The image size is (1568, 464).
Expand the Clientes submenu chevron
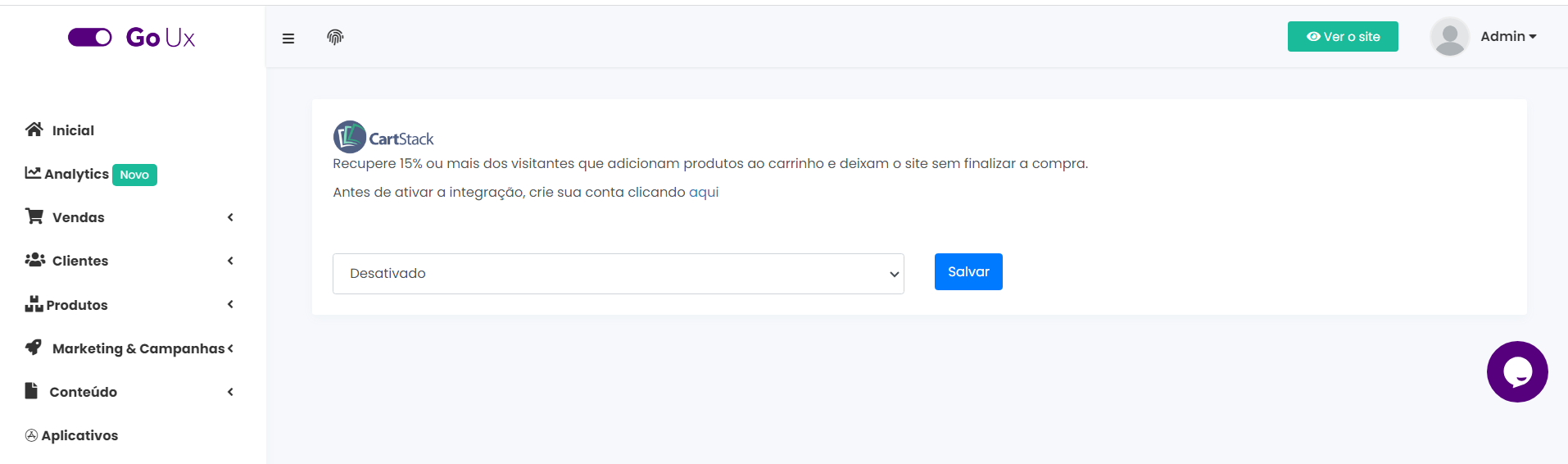(230, 261)
